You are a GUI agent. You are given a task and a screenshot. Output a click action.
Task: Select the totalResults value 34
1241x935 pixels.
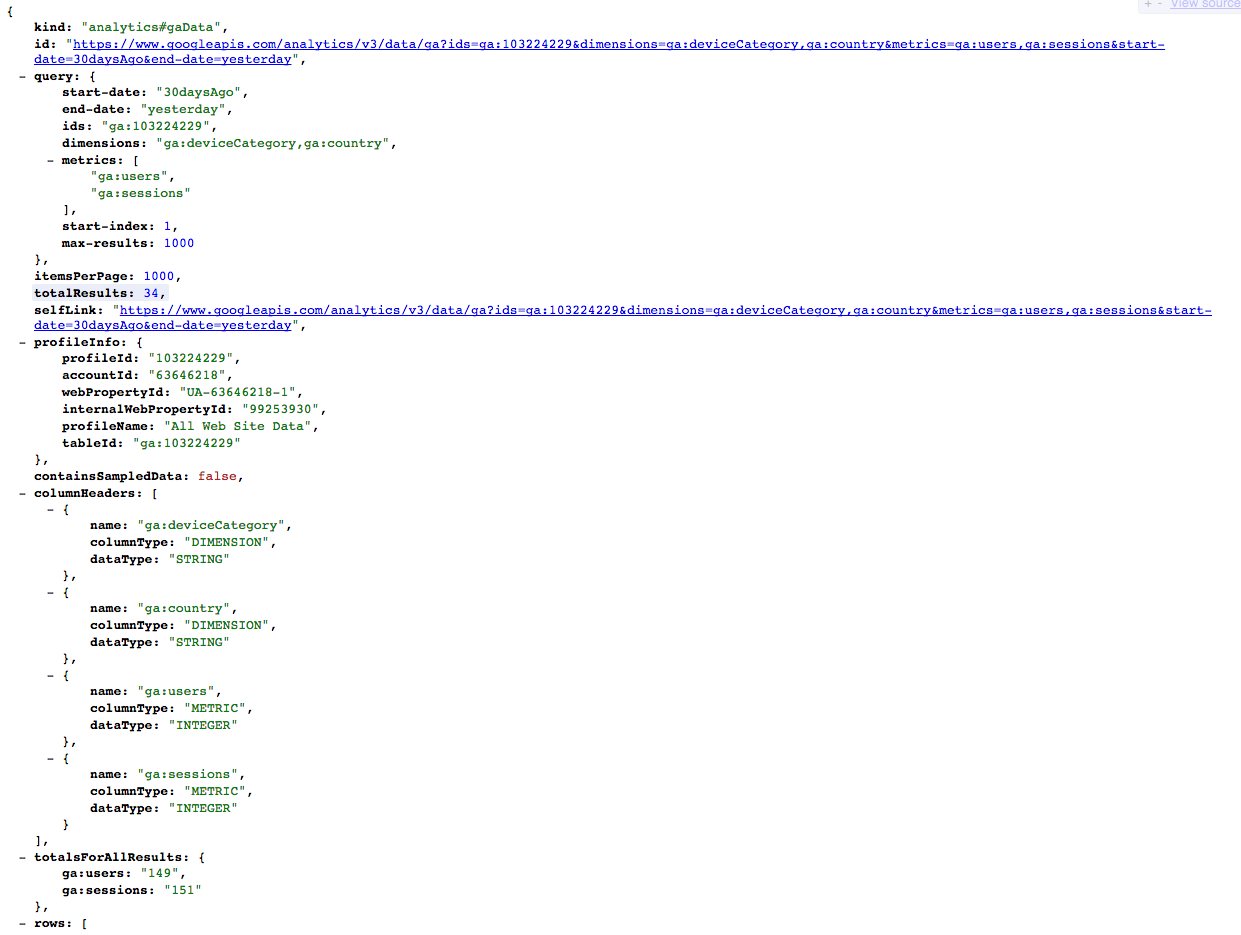(x=150, y=293)
